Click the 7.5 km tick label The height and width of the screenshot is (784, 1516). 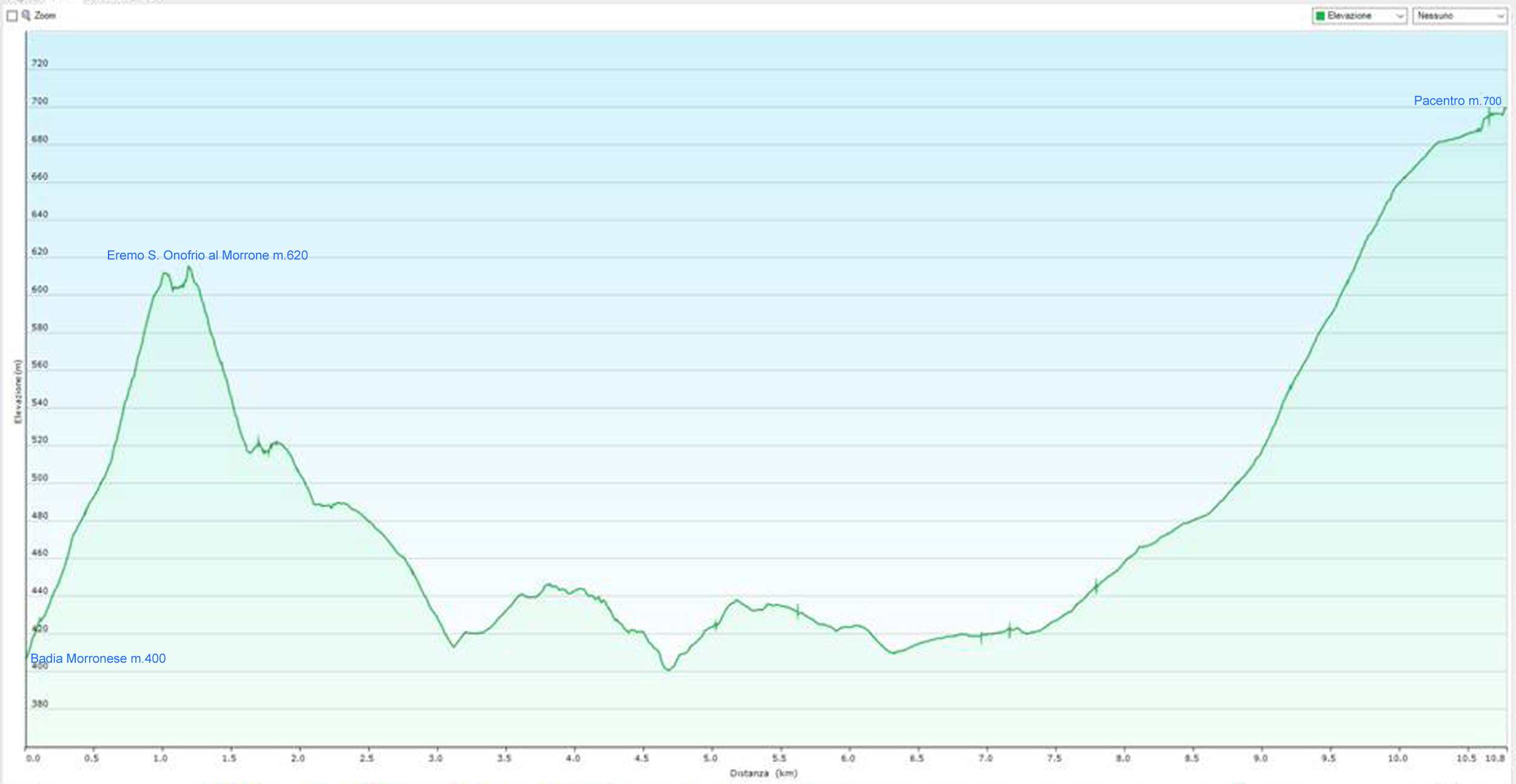pyautogui.click(x=1054, y=758)
